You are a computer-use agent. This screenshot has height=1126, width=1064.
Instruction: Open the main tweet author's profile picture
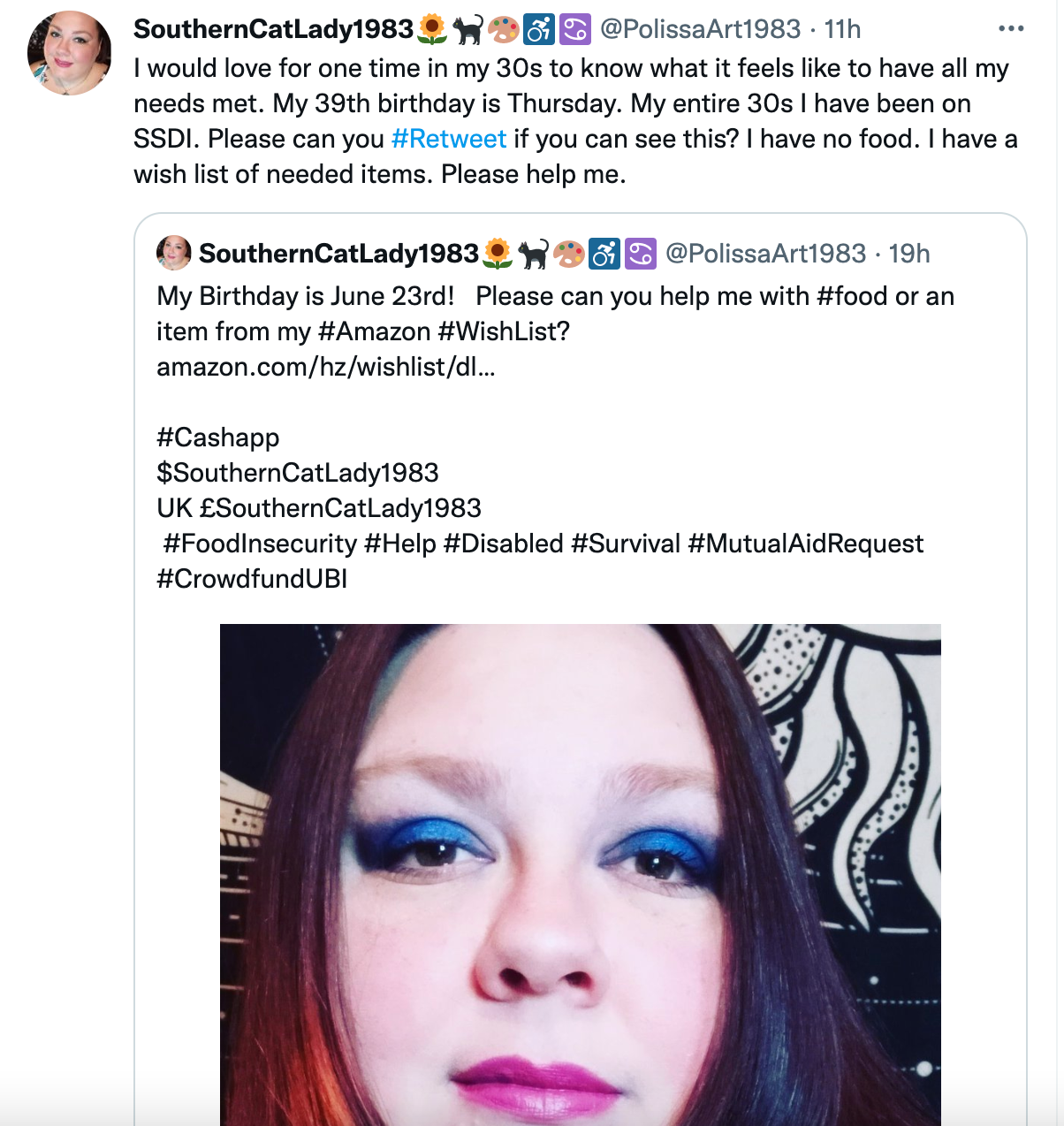(70, 53)
